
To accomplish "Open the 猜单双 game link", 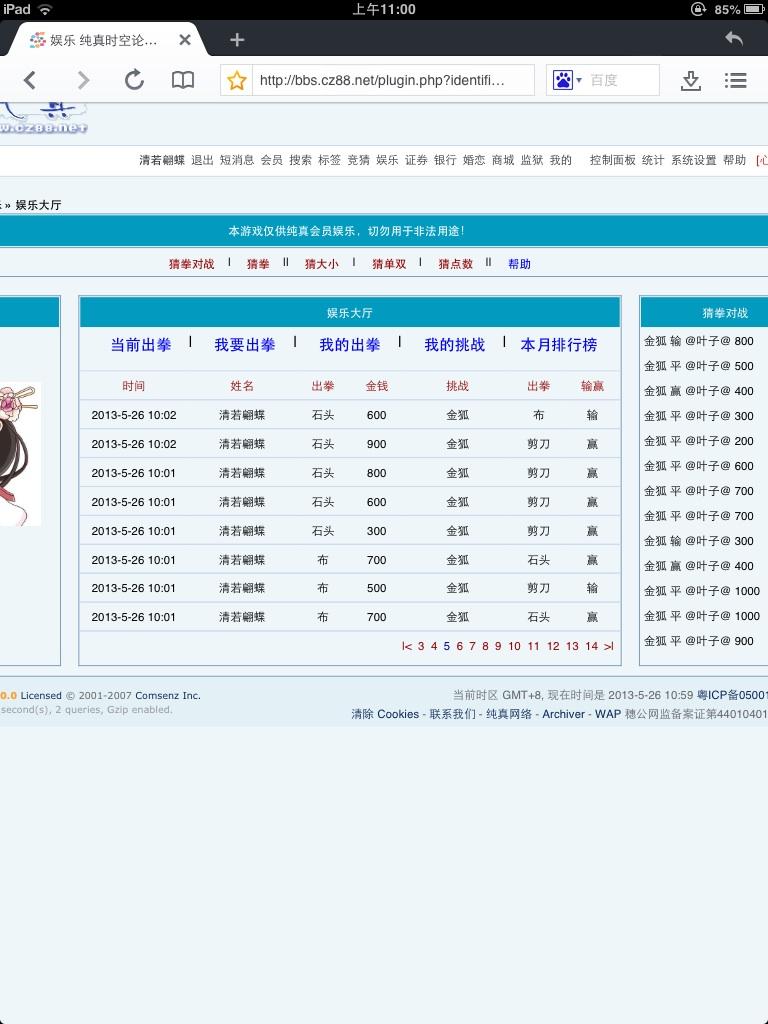I will click(389, 264).
